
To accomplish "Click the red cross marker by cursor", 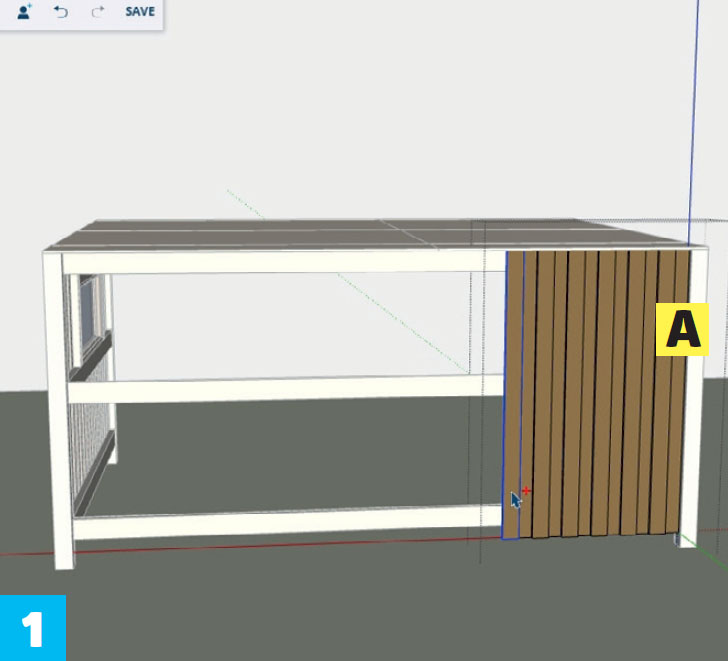I will pos(526,491).
